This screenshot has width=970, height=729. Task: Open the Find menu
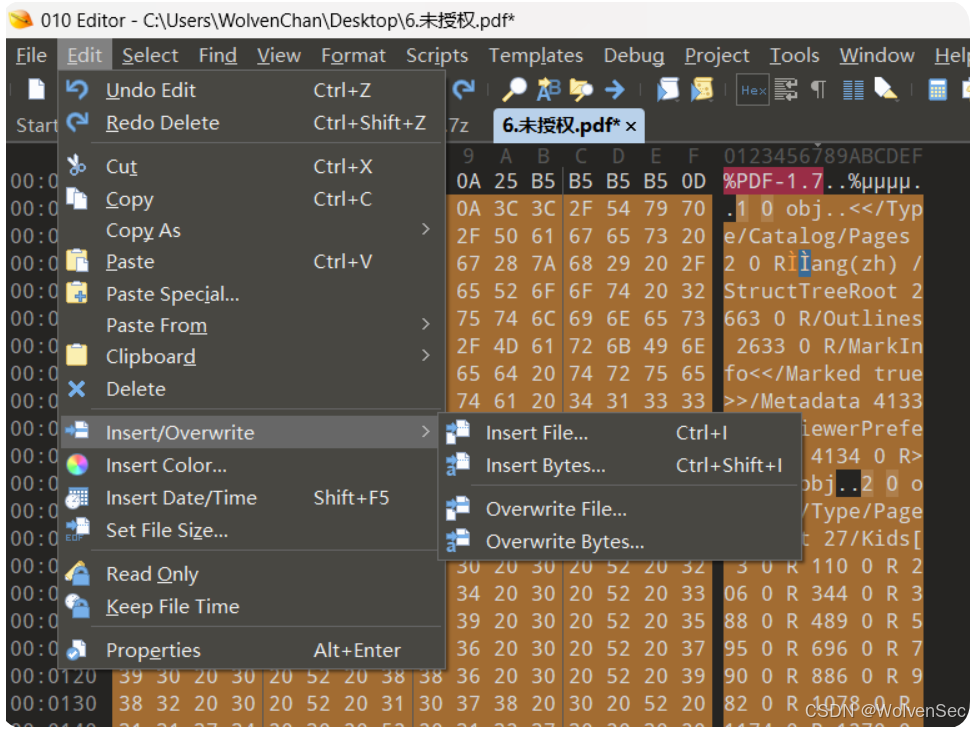pos(217,55)
